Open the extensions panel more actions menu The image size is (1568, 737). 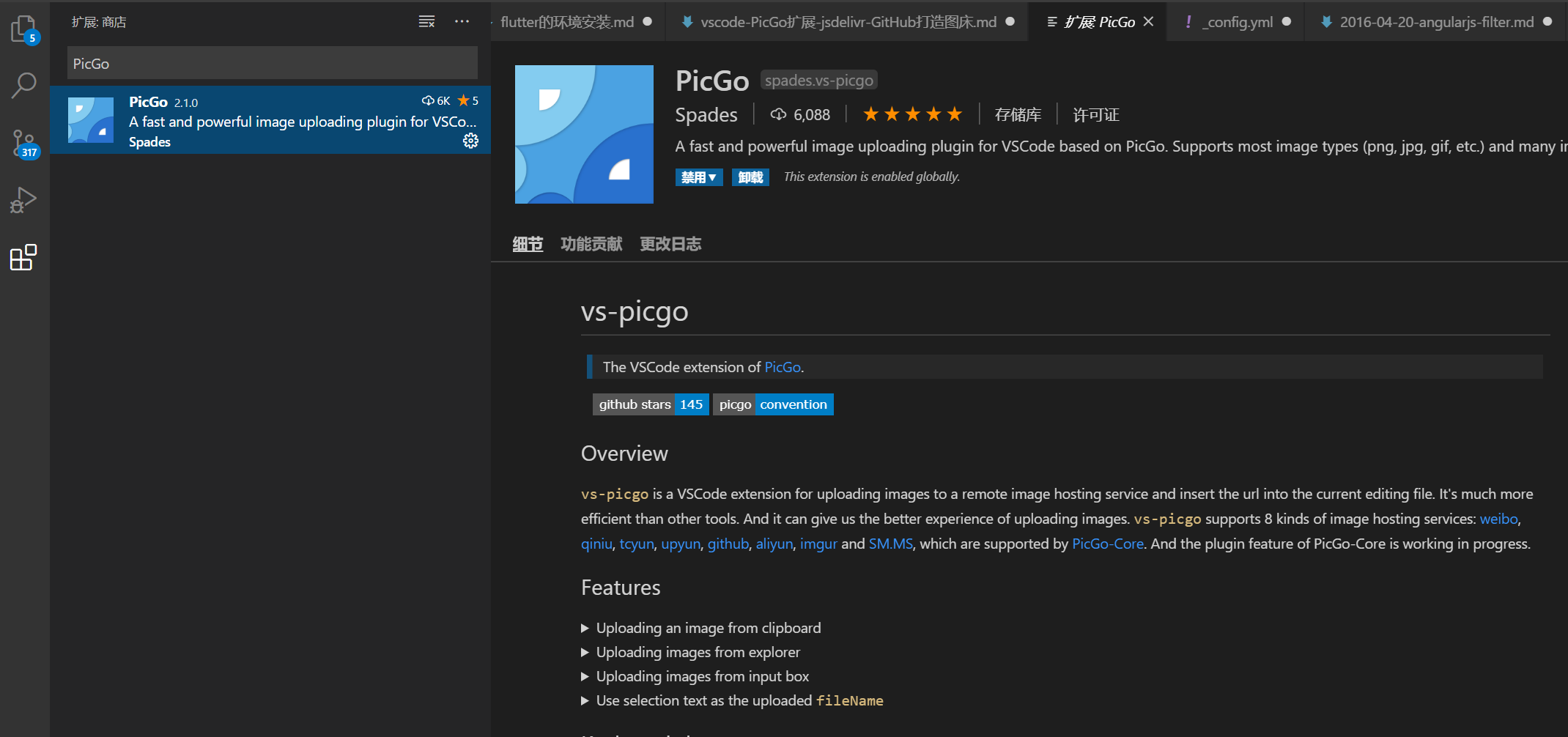pos(462,22)
